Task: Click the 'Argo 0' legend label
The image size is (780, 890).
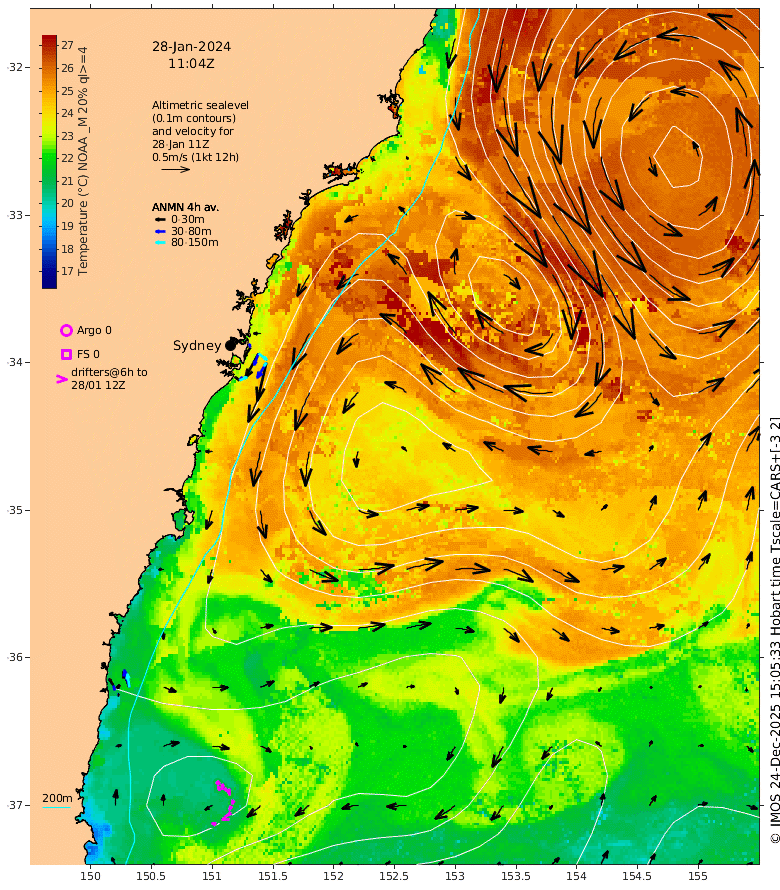Action: [94, 330]
